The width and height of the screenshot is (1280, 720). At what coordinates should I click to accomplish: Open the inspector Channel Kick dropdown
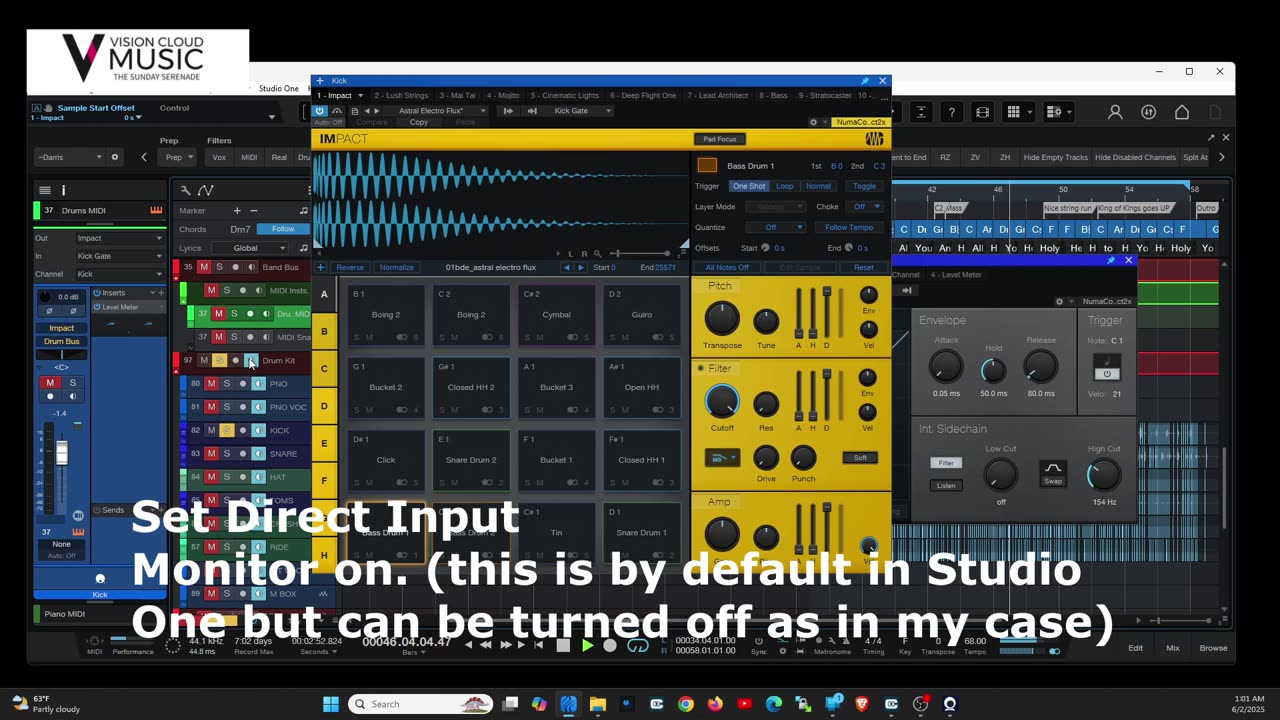(119, 274)
